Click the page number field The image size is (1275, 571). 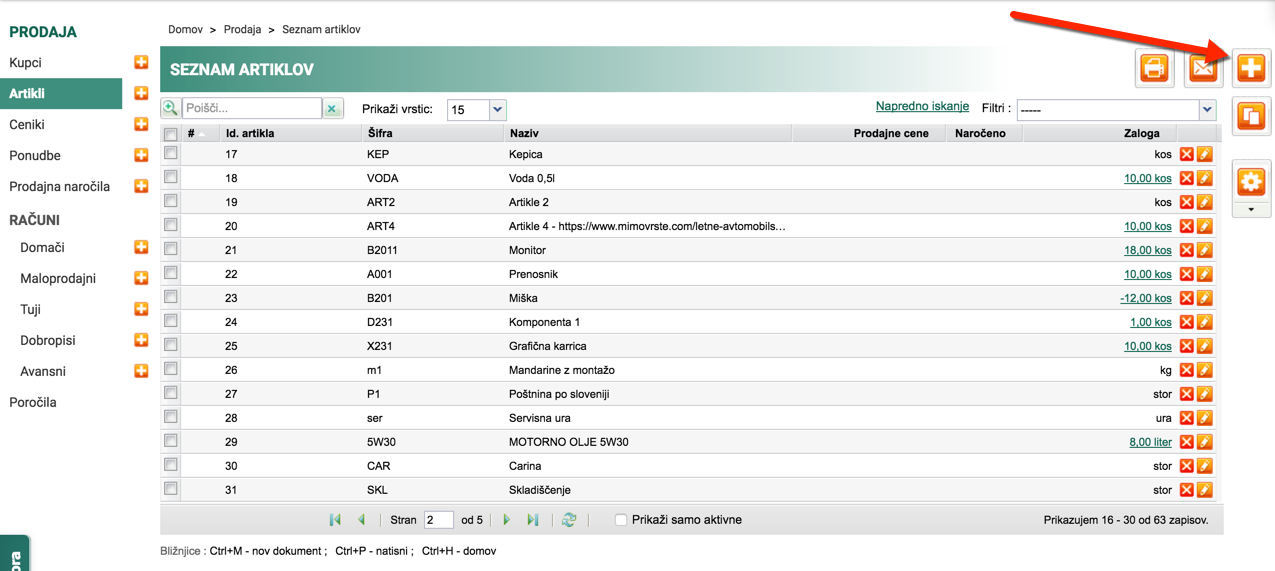click(x=439, y=520)
